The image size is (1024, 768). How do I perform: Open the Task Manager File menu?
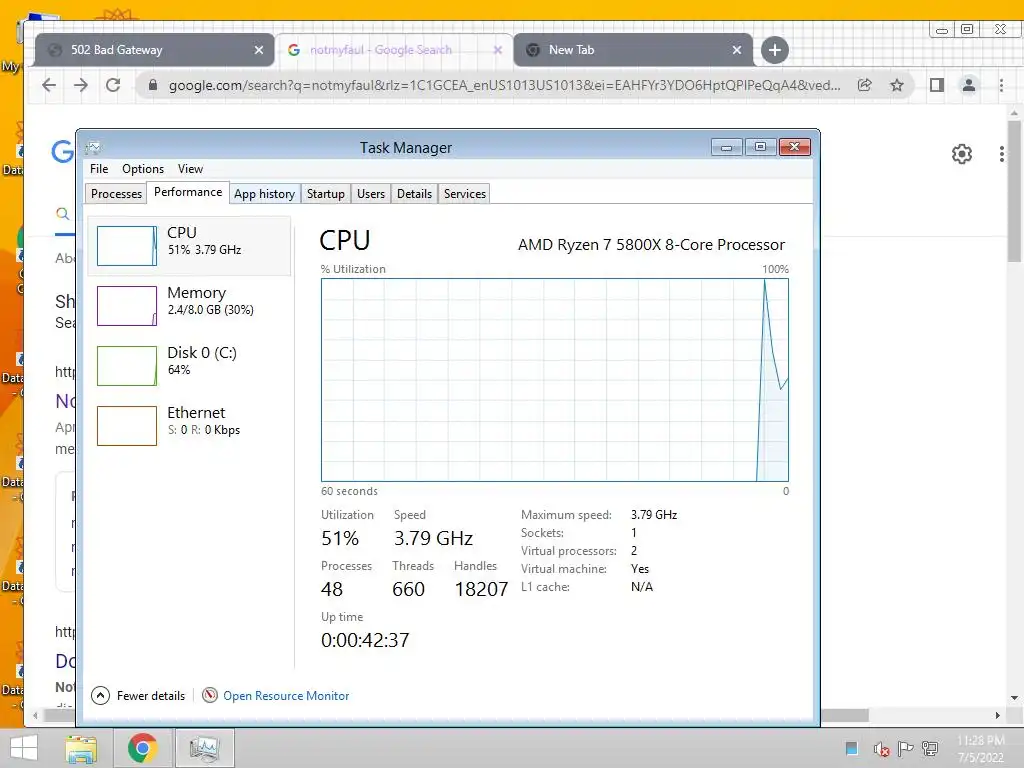click(x=99, y=169)
